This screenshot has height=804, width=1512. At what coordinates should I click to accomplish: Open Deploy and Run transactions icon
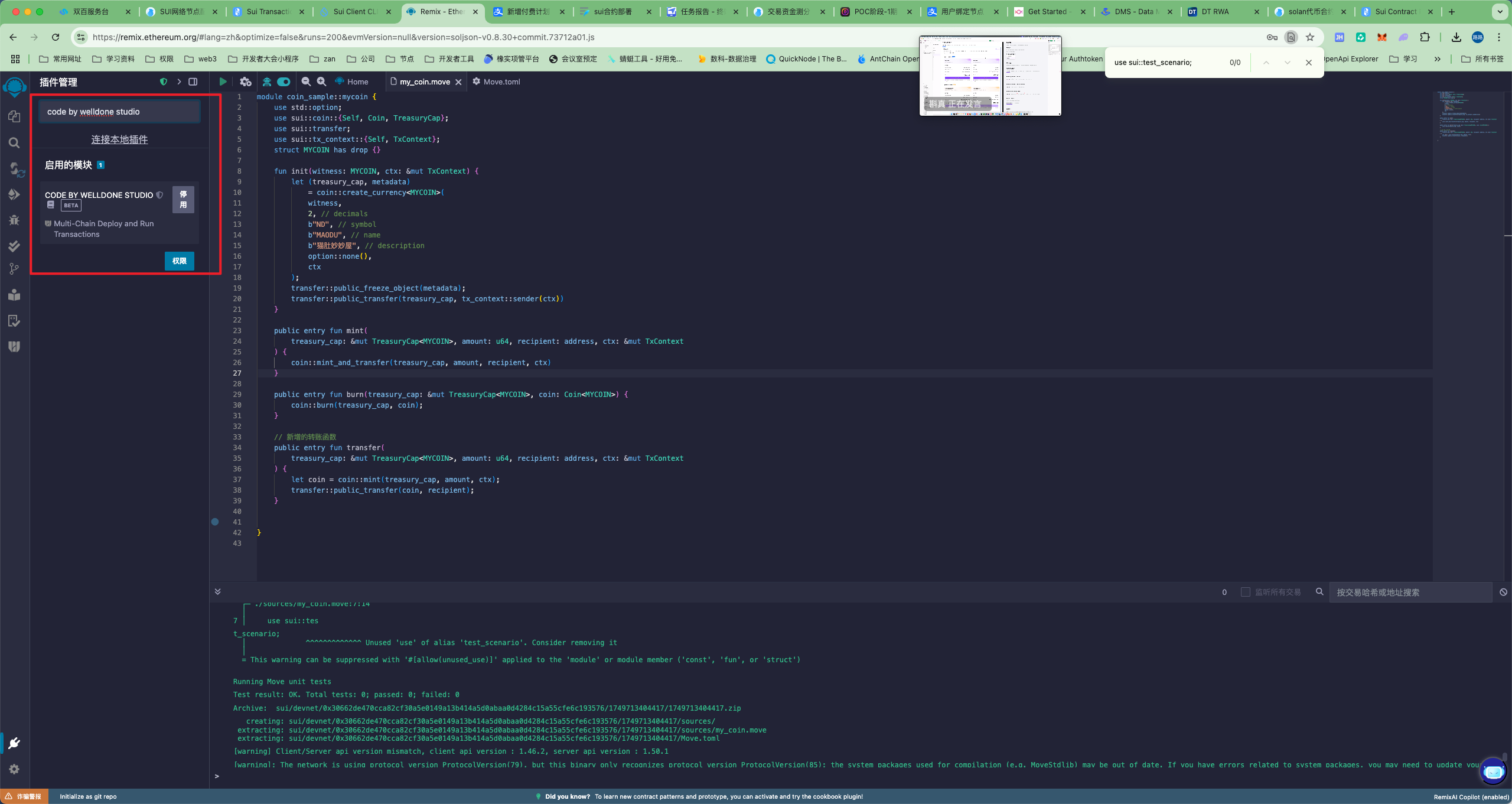click(14, 194)
